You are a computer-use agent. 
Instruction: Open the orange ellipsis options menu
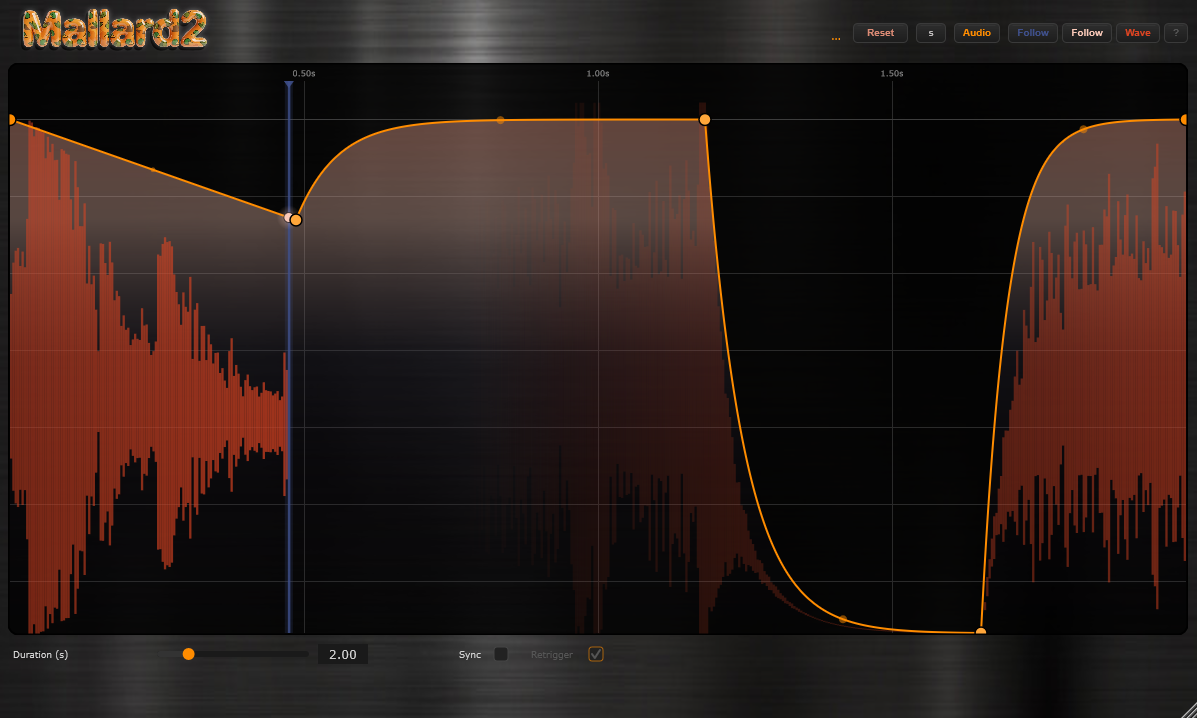click(x=835, y=35)
